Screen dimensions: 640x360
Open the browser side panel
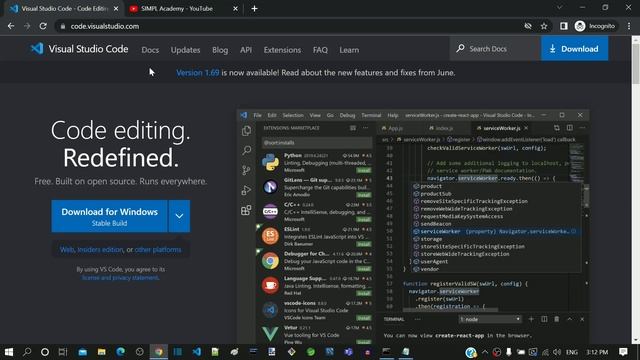coord(564,26)
